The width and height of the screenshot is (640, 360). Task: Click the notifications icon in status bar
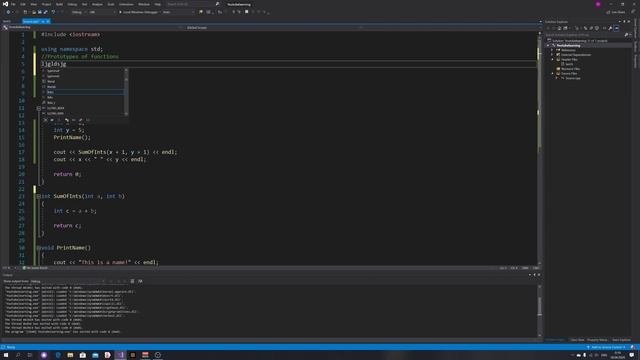633,347
